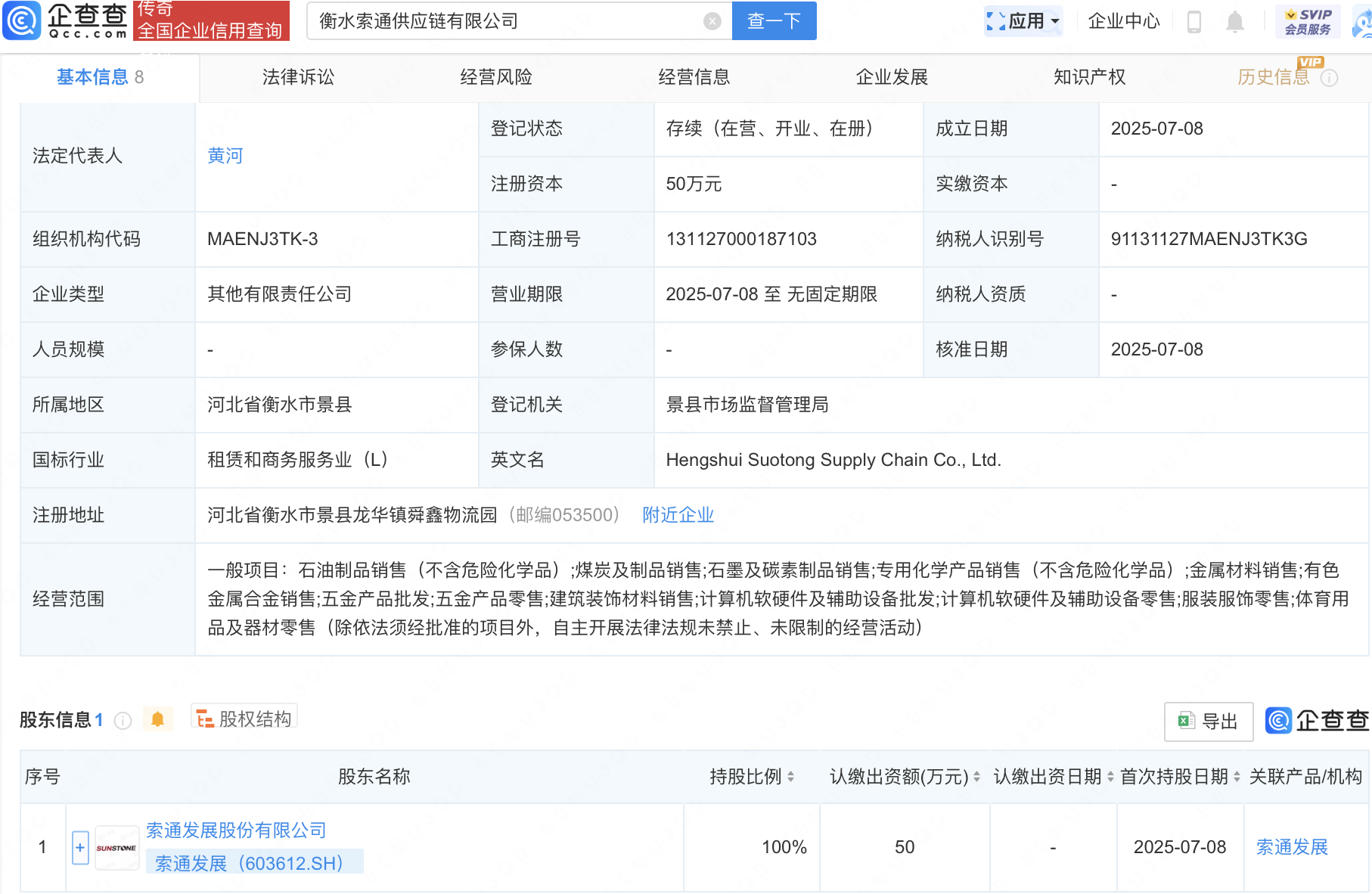
Task: Switch to the 法律诉讼 tab
Action: (298, 77)
